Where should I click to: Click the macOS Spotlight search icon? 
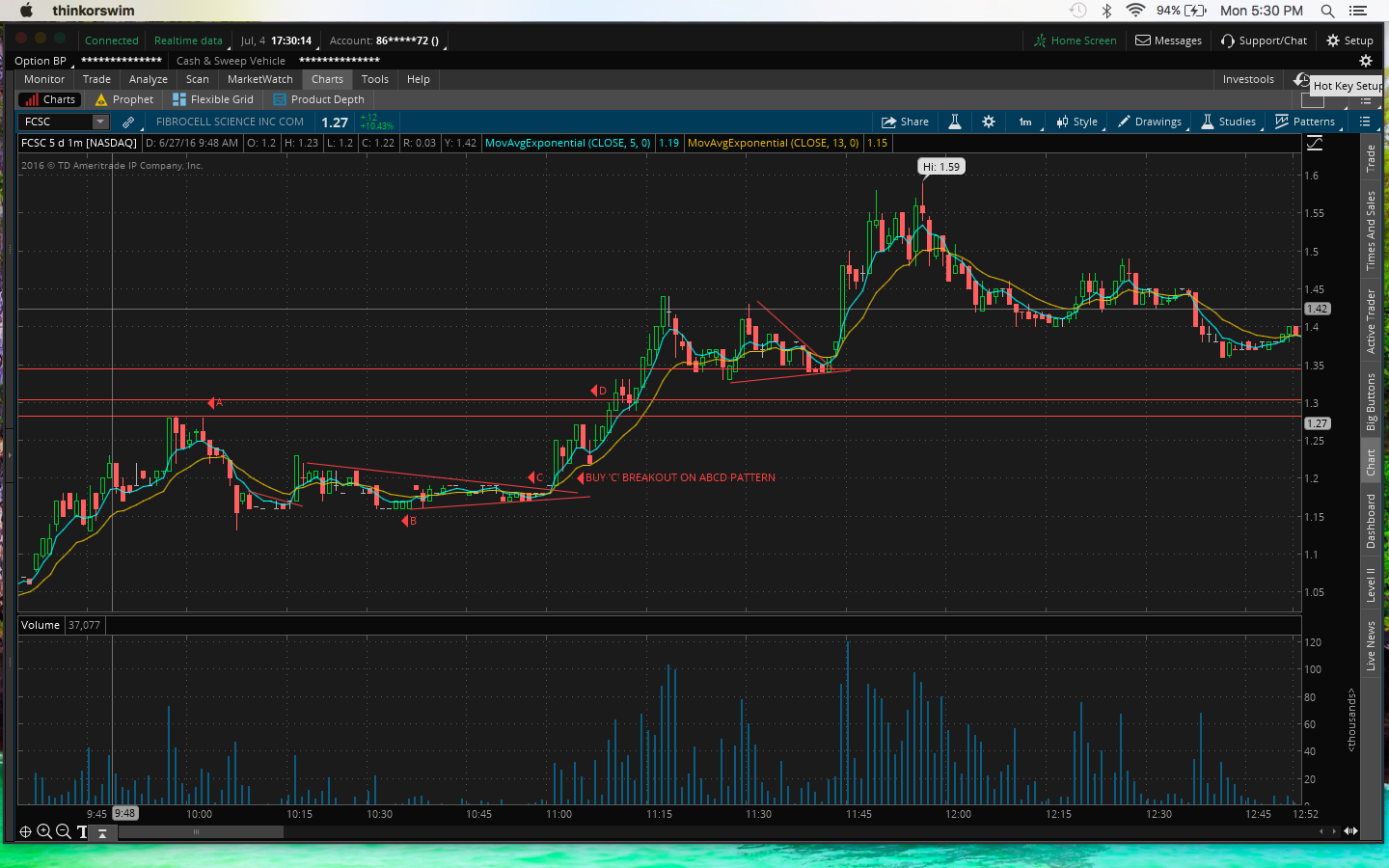pyautogui.click(x=1327, y=11)
